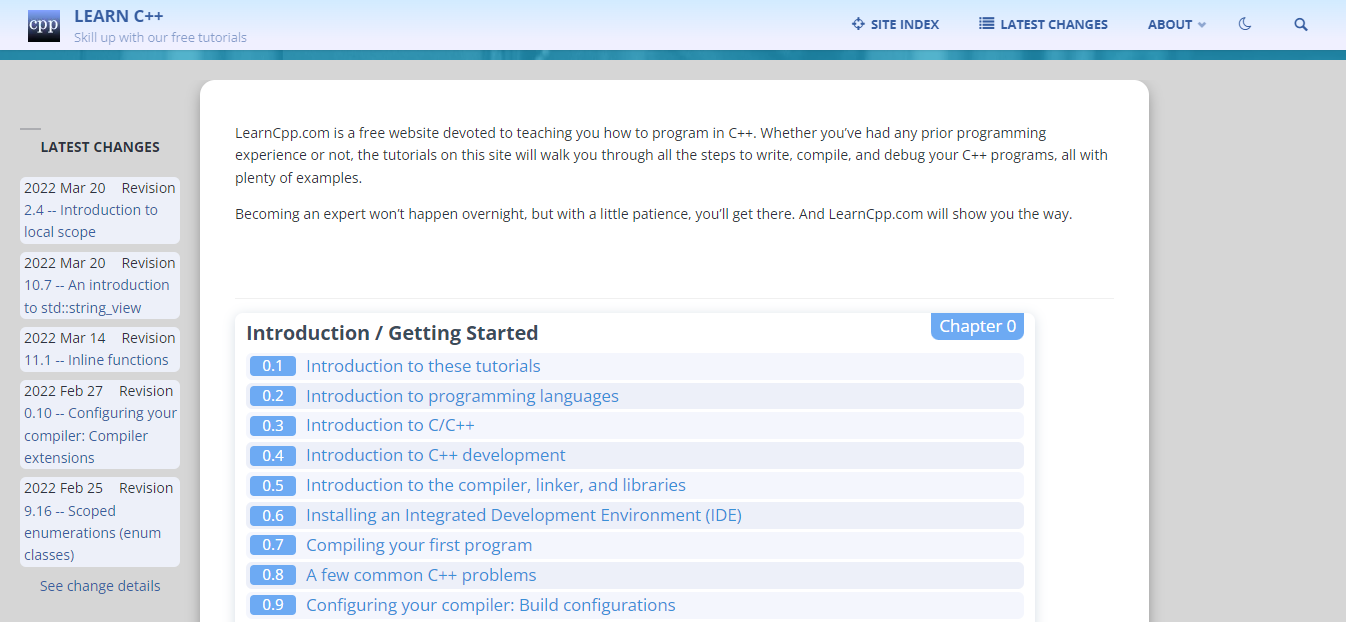Click the compass icon beside SITE INDEX
Viewport: 1346px width, 622px height.
[856, 23]
